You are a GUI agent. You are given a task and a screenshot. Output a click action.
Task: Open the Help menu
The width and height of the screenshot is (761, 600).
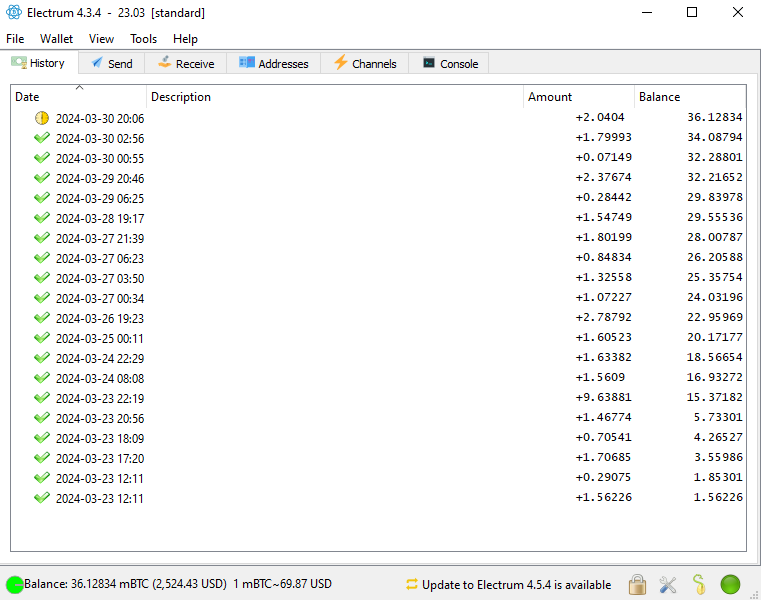185,39
